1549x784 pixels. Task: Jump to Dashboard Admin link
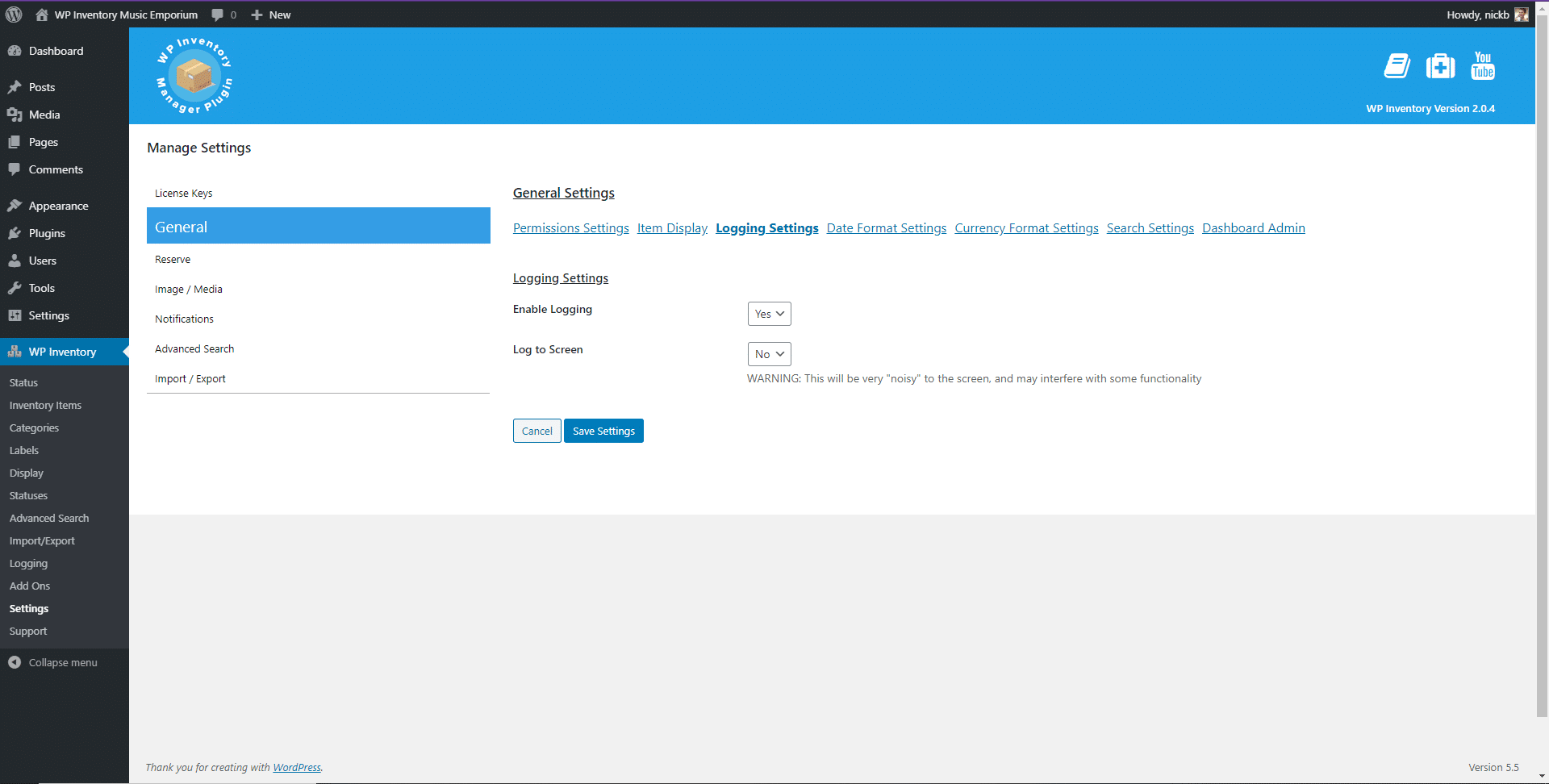(x=1254, y=228)
